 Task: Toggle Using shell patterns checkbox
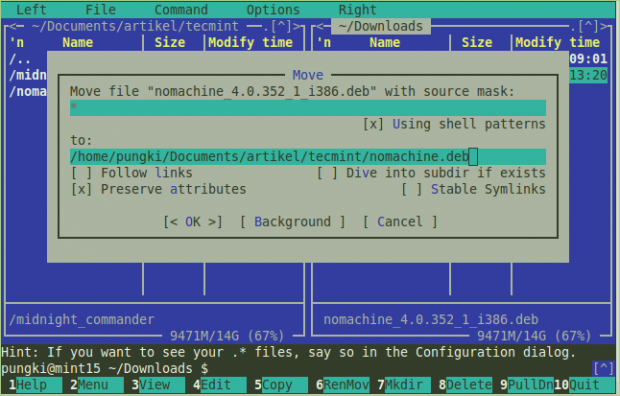point(454,124)
